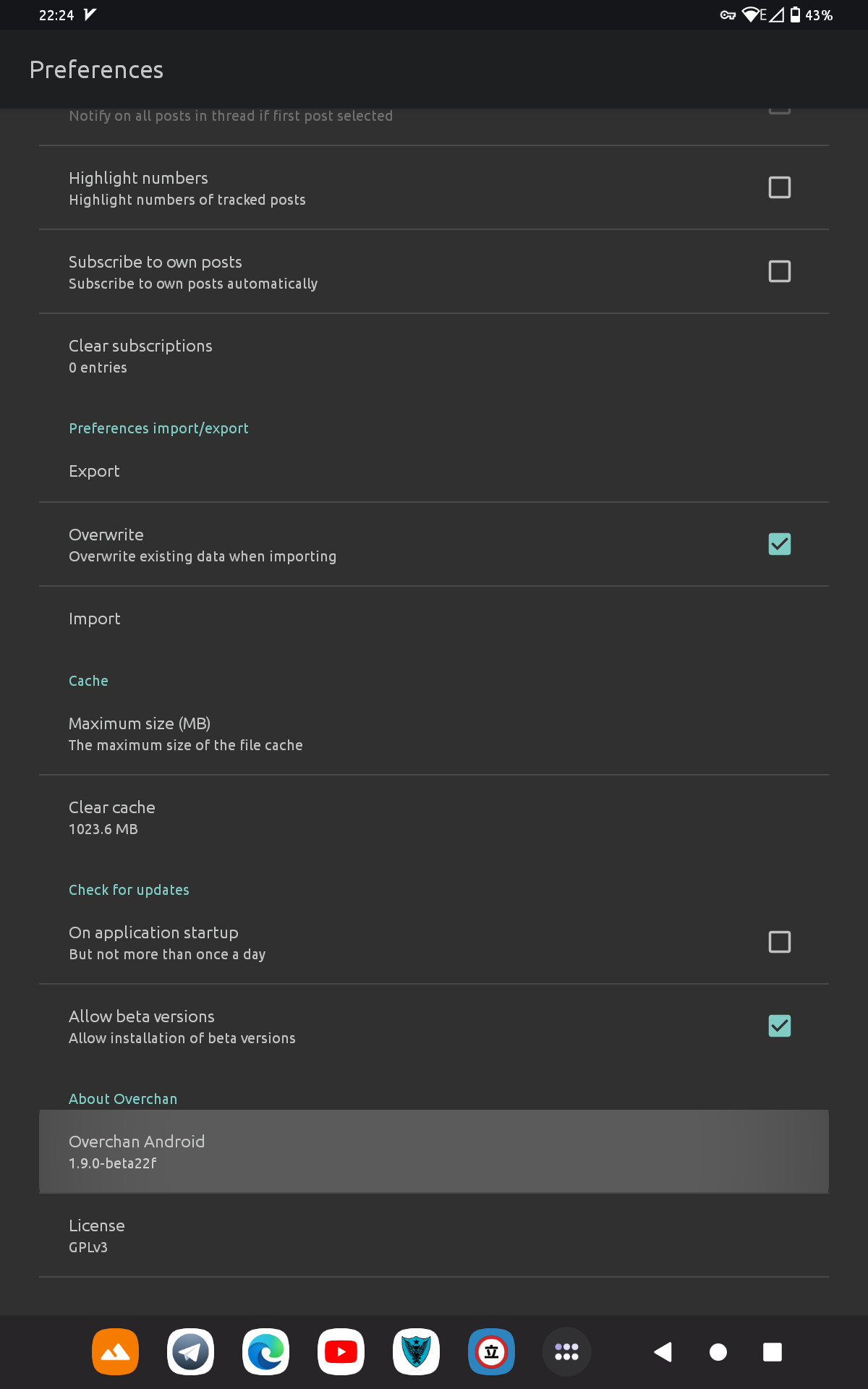Open Microsoft Edge browser icon
Image resolution: width=868 pixels, height=1389 pixels.
pos(265,1351)
